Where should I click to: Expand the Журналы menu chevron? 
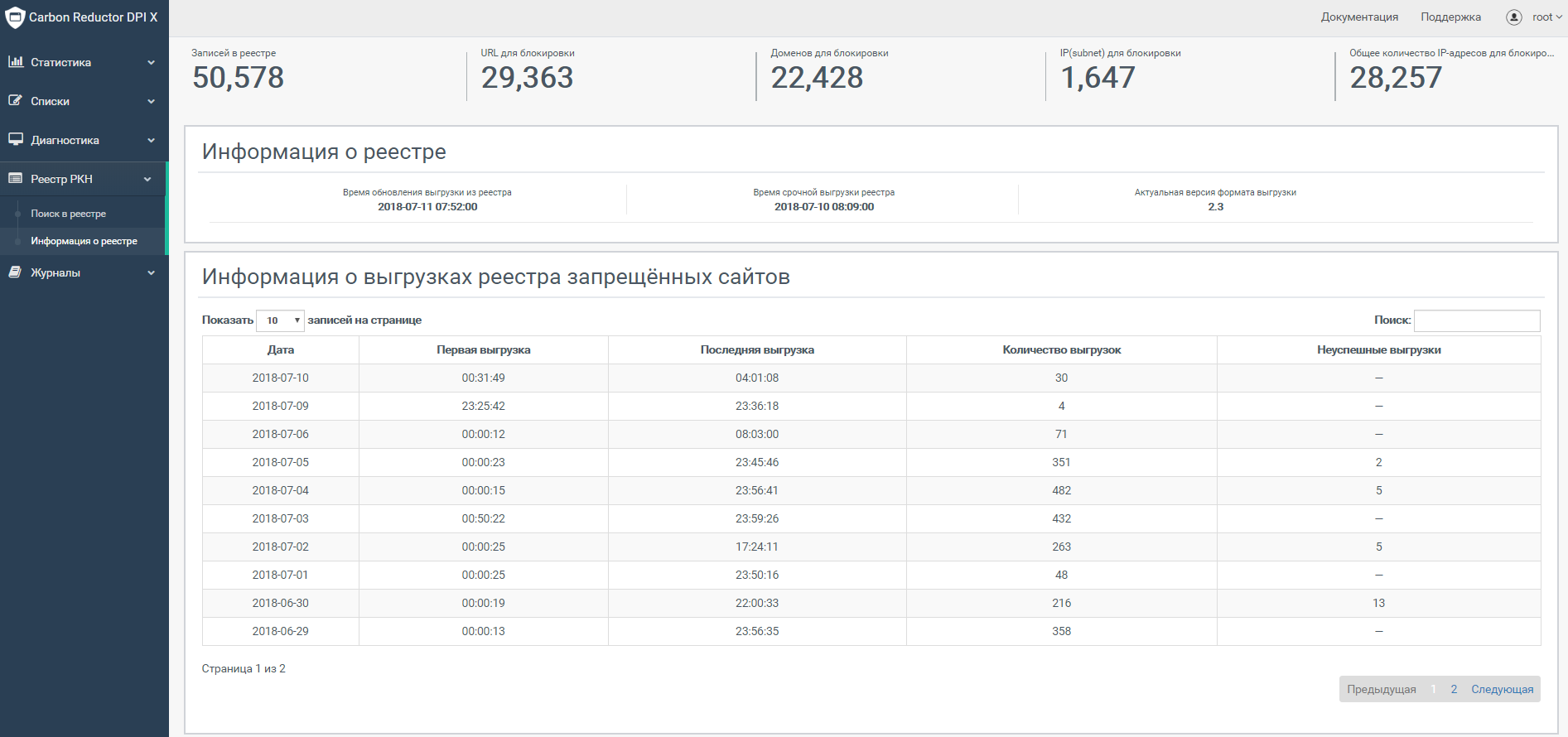(x=151, y=272)
